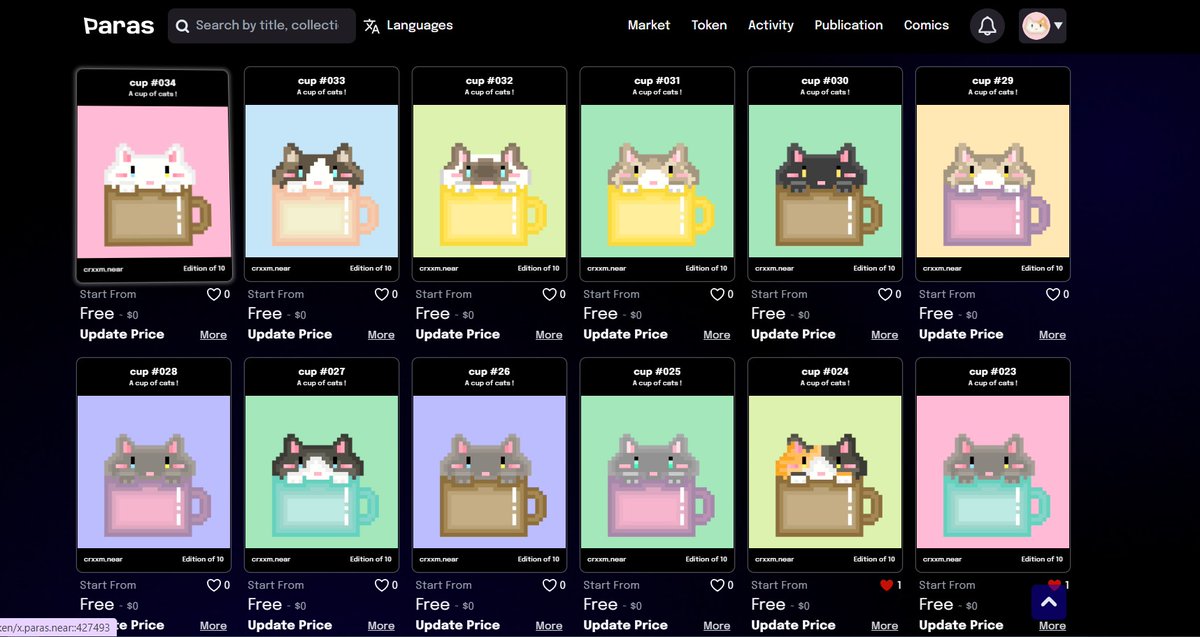
Task: Click More under cup #028
Action: point(213,626)
